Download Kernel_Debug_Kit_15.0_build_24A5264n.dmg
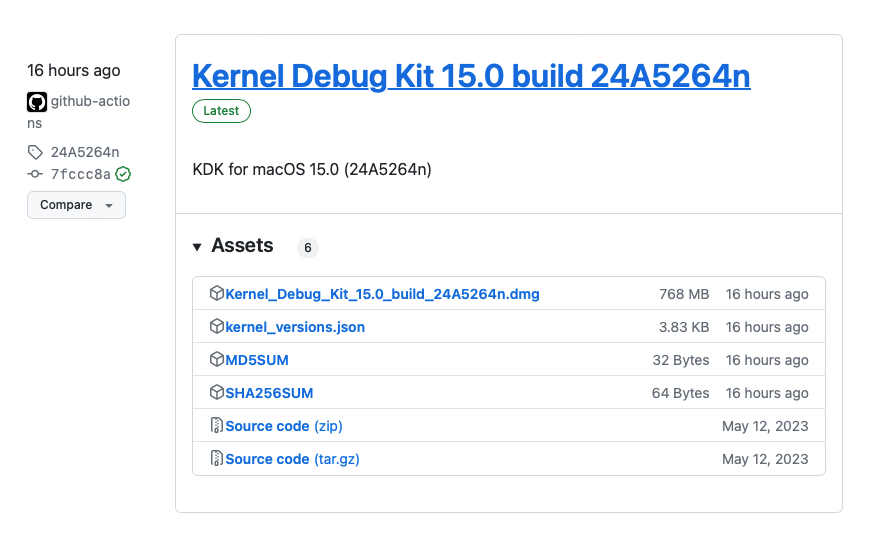This screenshot has width=885, height=540. [x=382, y=294]
